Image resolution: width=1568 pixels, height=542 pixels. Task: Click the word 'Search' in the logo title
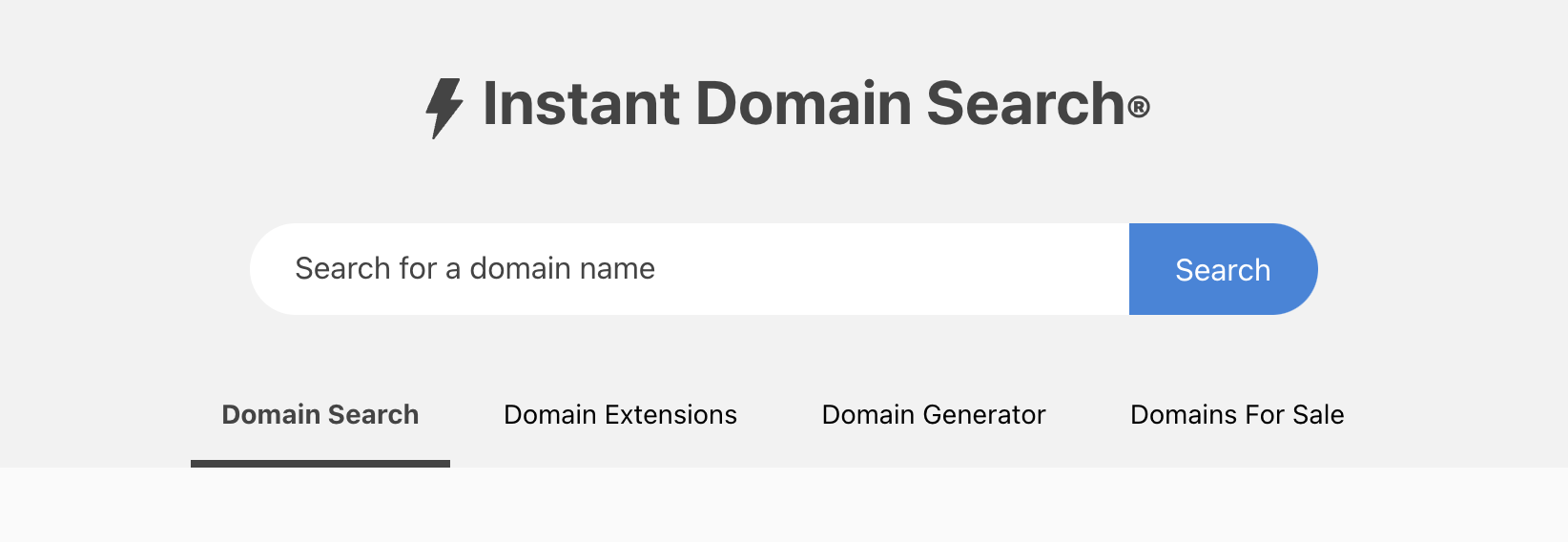coord(1025,103)
